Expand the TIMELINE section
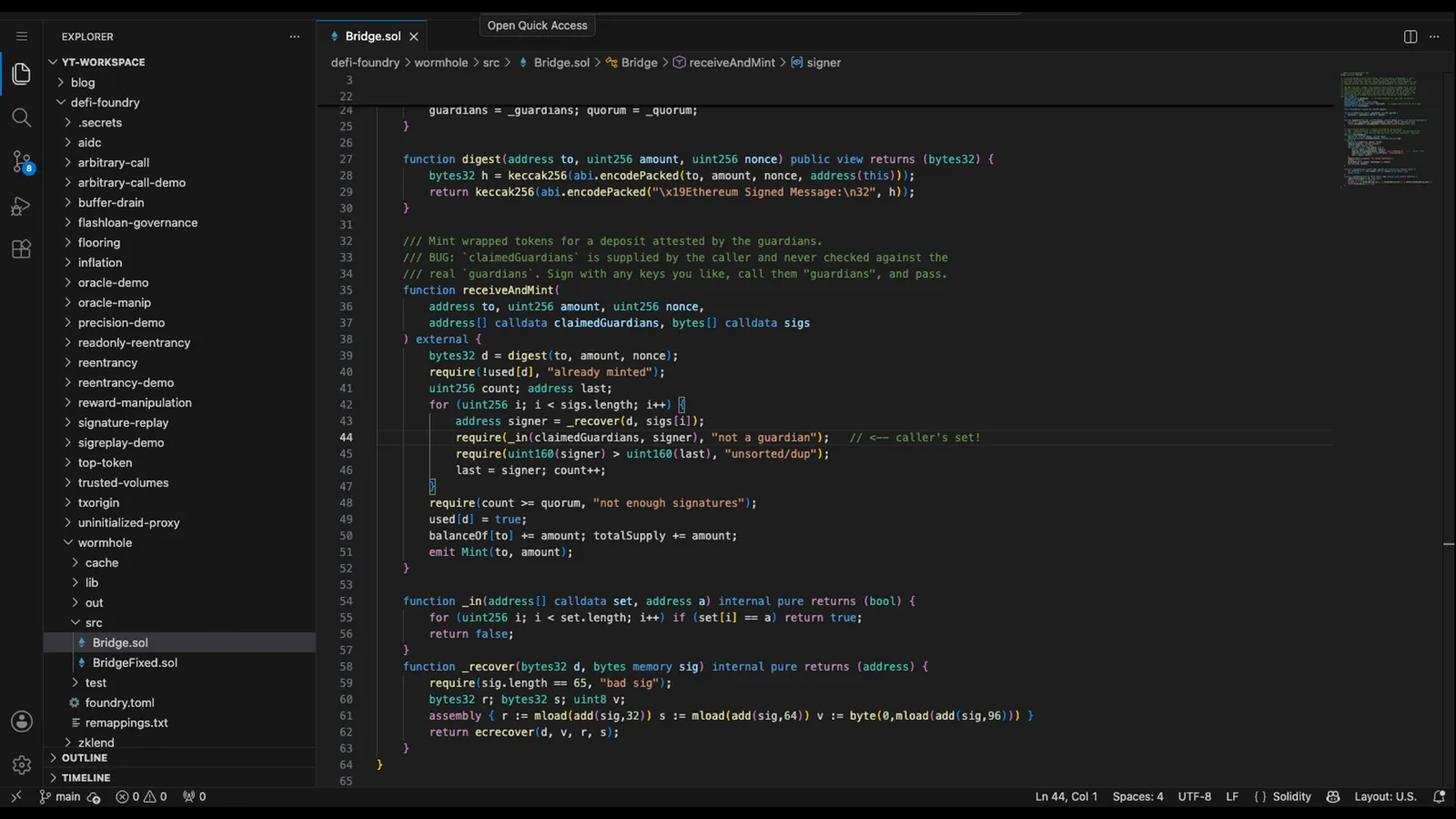1456x819 pixels. [x=86, y=777]
